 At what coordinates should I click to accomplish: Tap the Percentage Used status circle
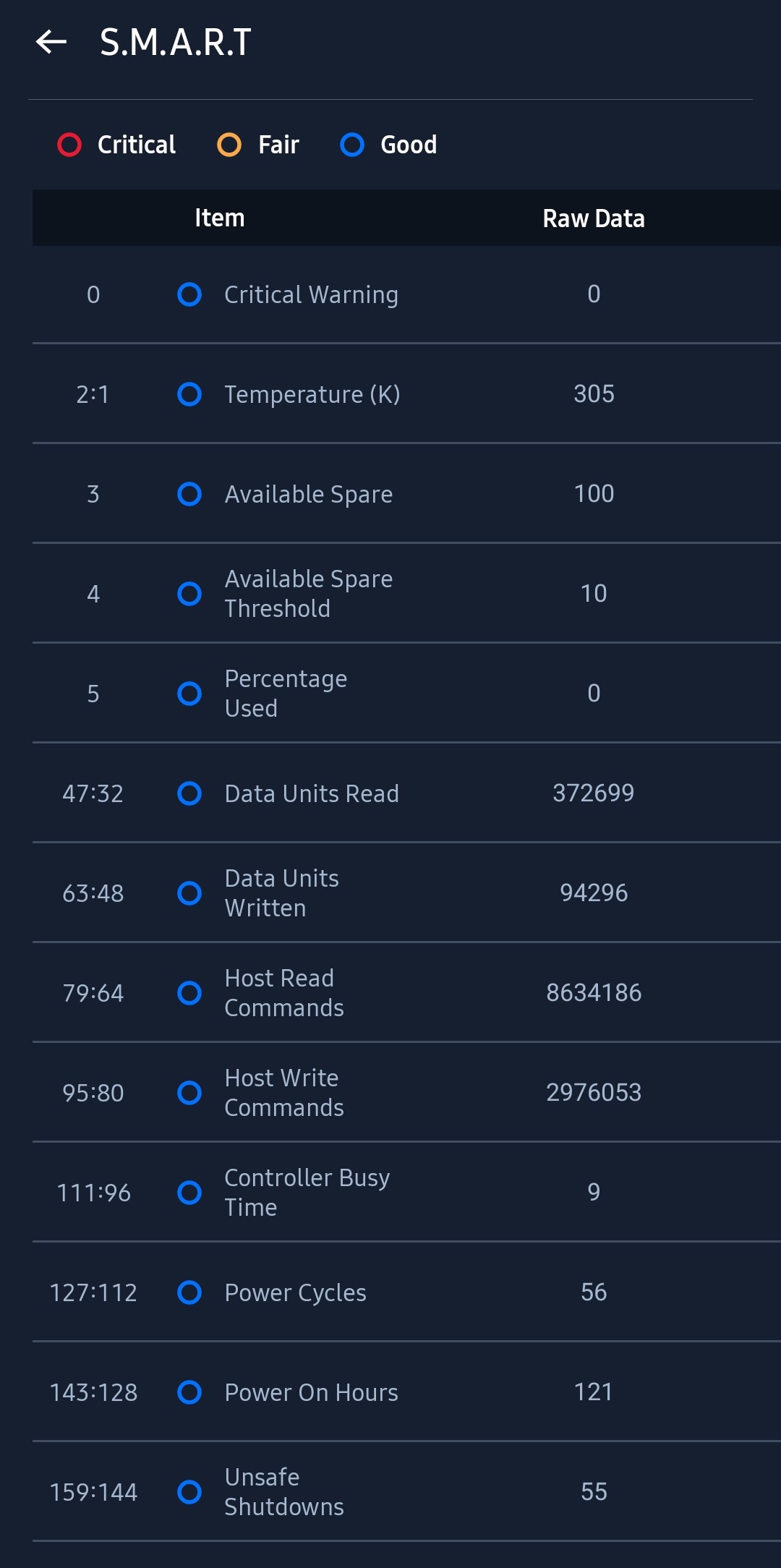click(189, 694)
